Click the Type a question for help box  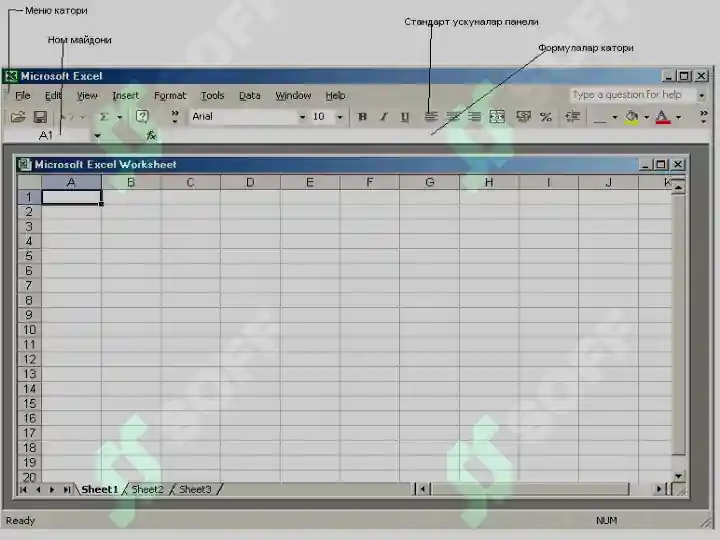click(x=633, y=95)
